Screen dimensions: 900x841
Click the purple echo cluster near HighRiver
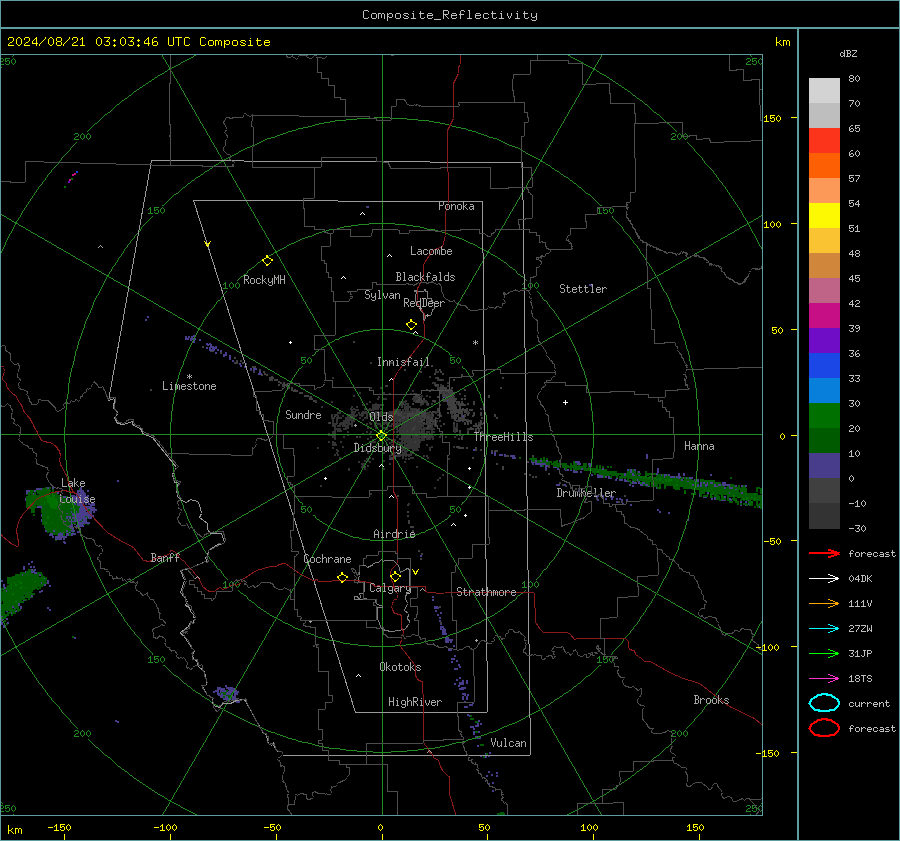coord(461,685)
